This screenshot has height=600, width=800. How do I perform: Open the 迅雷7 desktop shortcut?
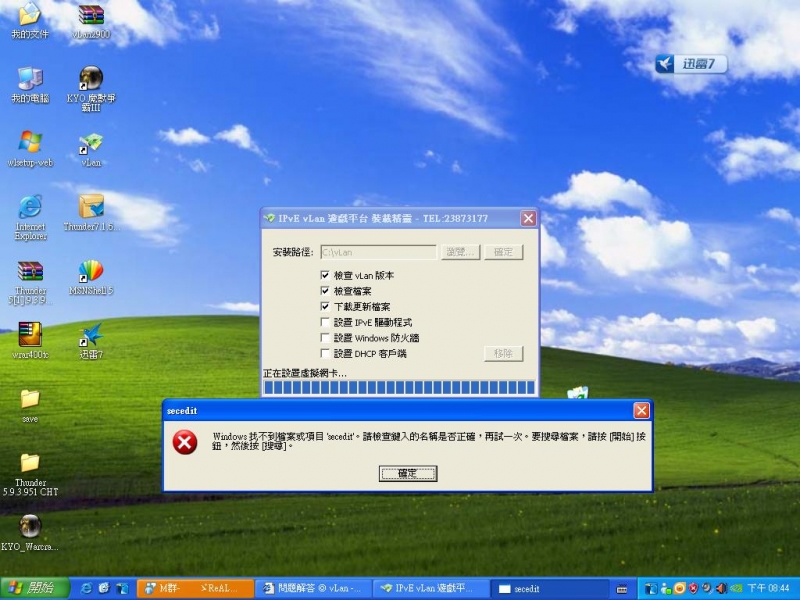tap(91, 337)
